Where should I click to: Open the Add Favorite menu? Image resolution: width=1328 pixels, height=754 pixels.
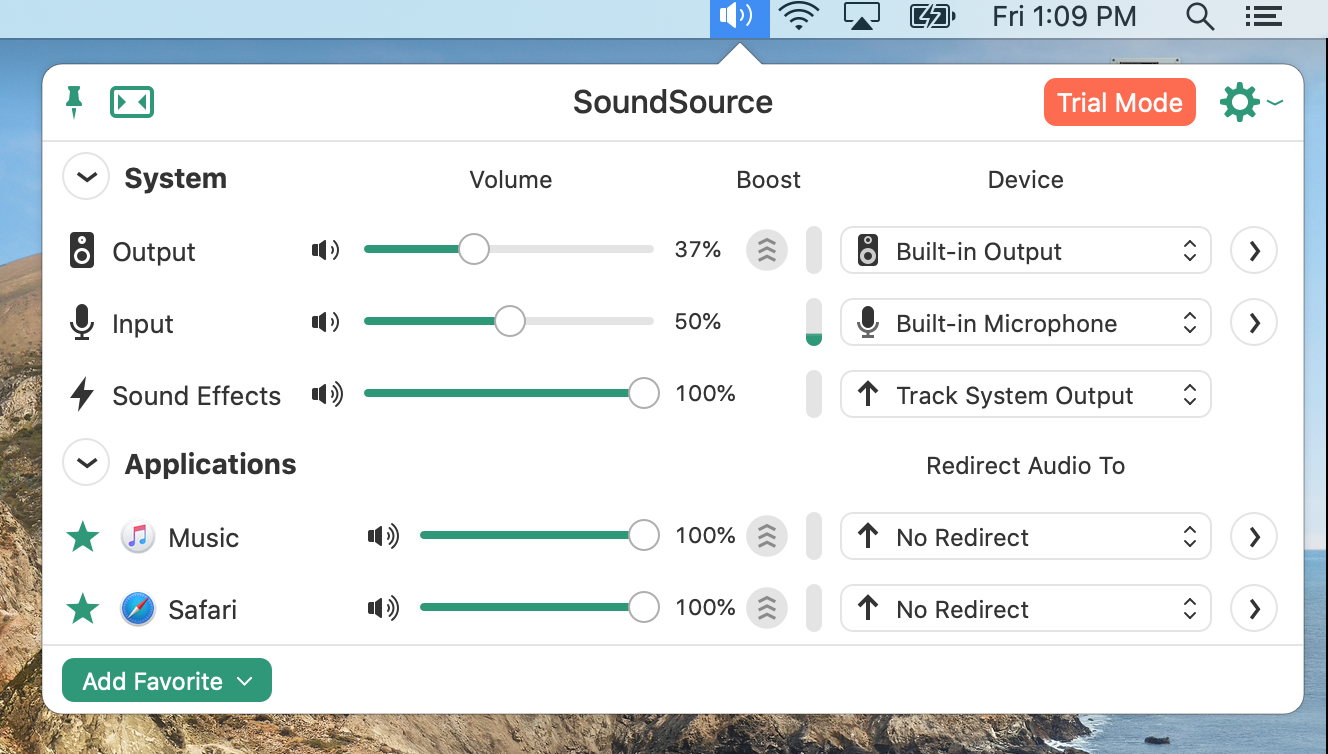(x=167, y=681)
